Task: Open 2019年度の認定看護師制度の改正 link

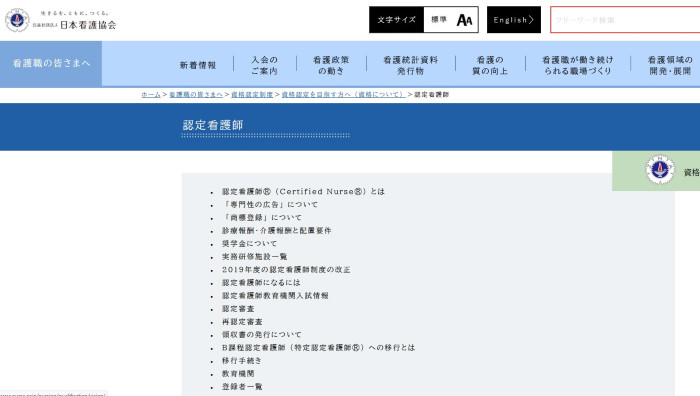Action: [x=286, y=270]
